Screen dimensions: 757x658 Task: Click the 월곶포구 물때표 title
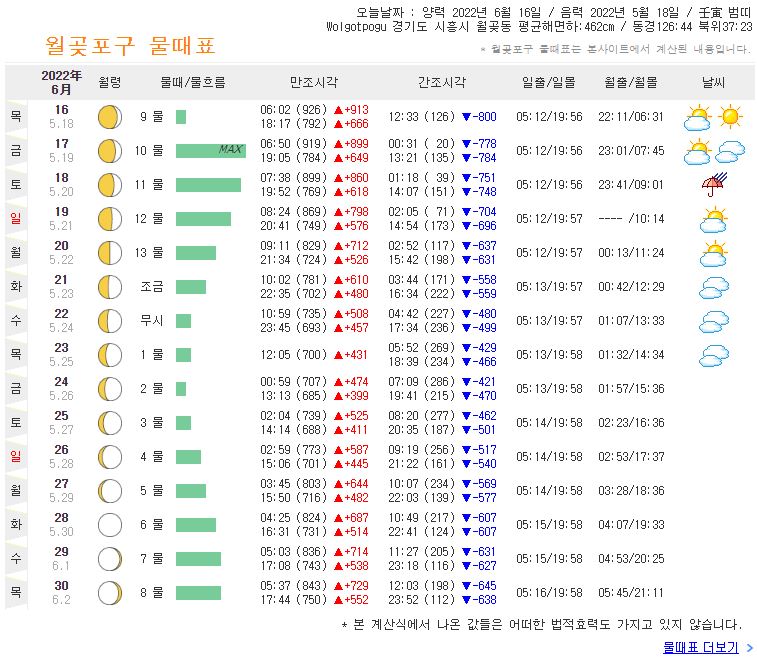coord(130,46)
